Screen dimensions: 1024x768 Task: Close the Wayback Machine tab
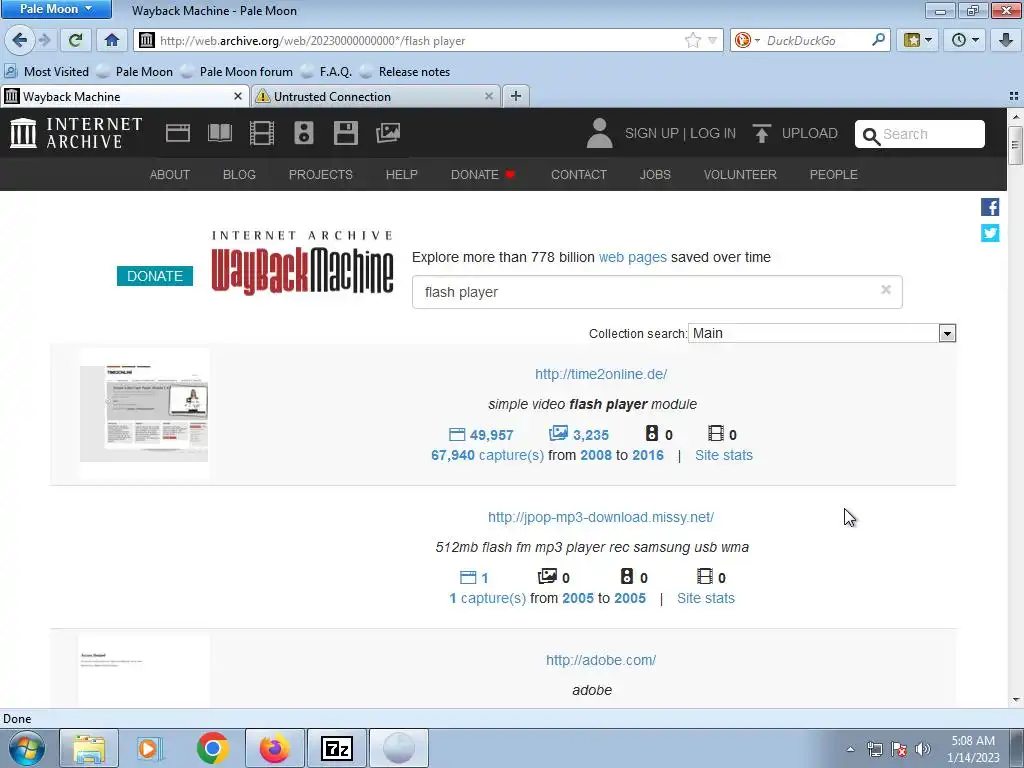pyautogui.click(x=238, y=97)
